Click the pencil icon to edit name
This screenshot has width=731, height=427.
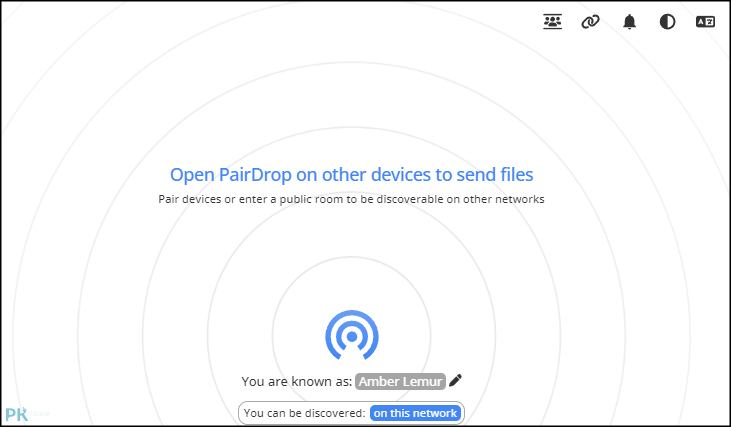[x=455, y=380]
